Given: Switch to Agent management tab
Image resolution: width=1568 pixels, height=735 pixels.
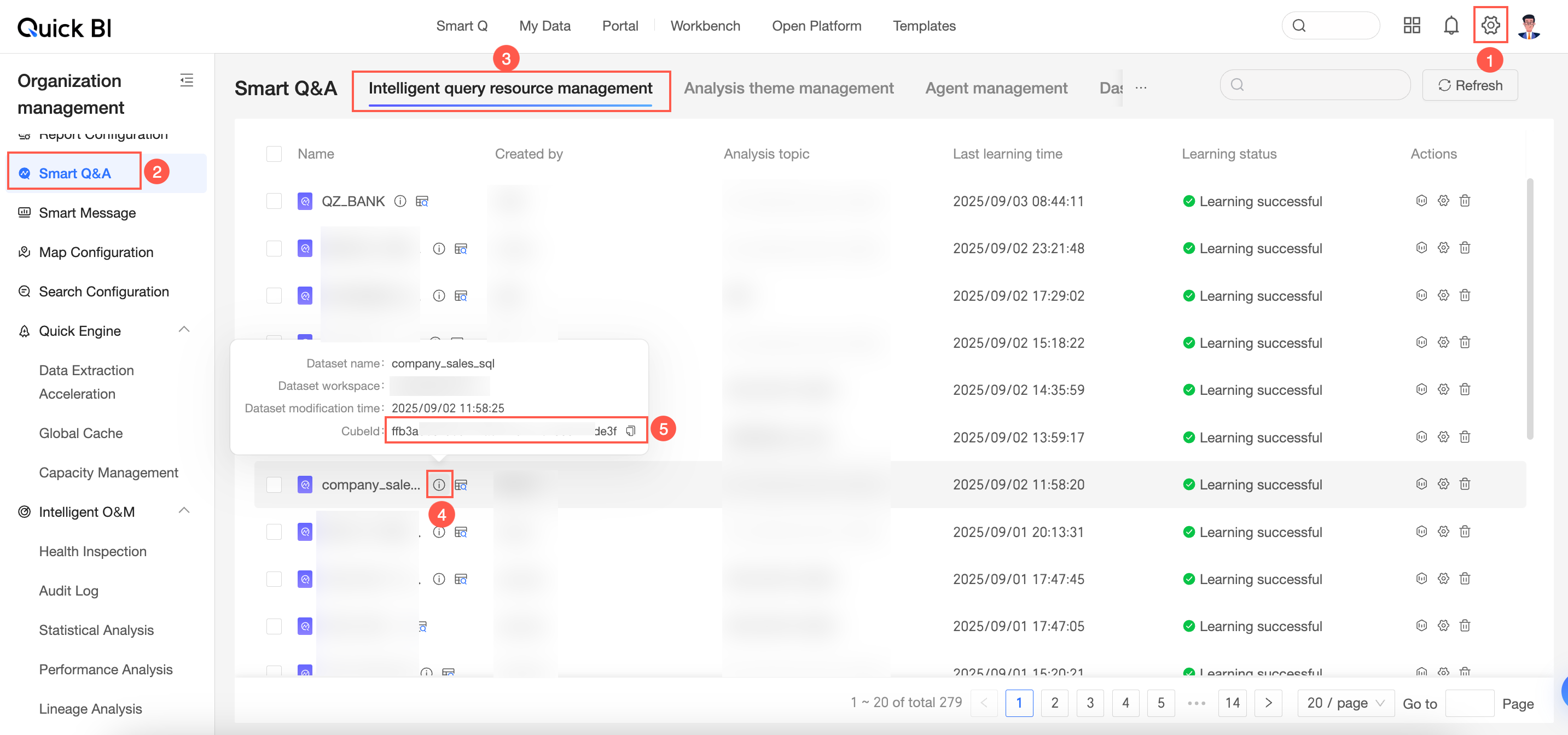Looking at the screenshot, I should (996, 88).
